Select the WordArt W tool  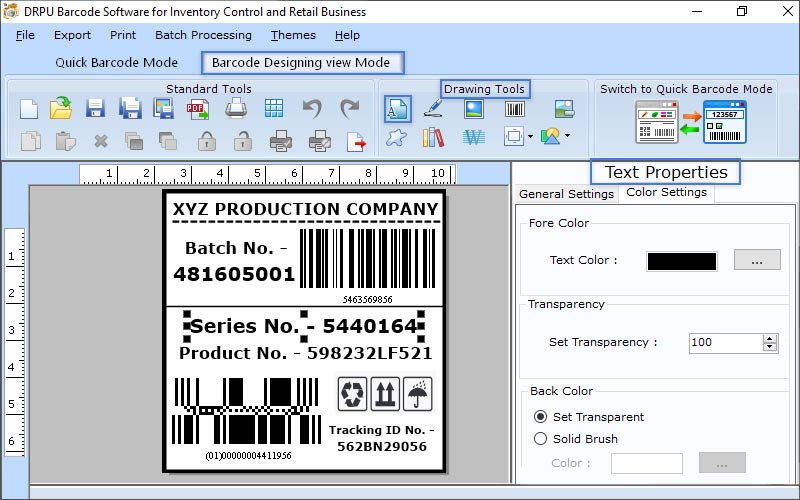click(x=473, y=137)
